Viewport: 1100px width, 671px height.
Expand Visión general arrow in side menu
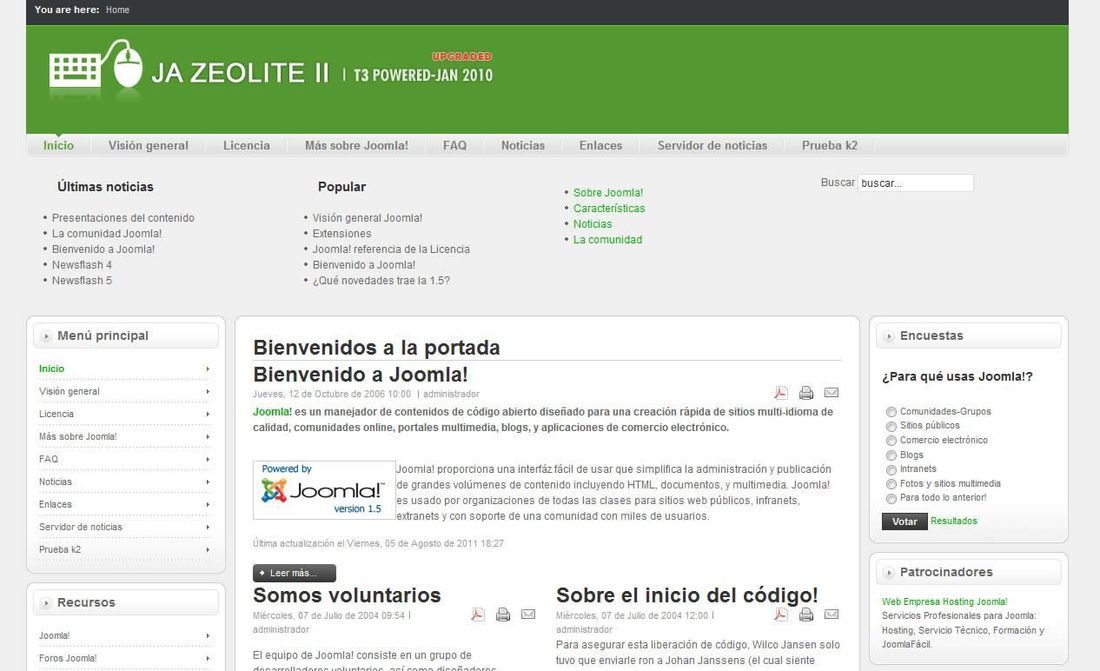click(x=208, y=392)
